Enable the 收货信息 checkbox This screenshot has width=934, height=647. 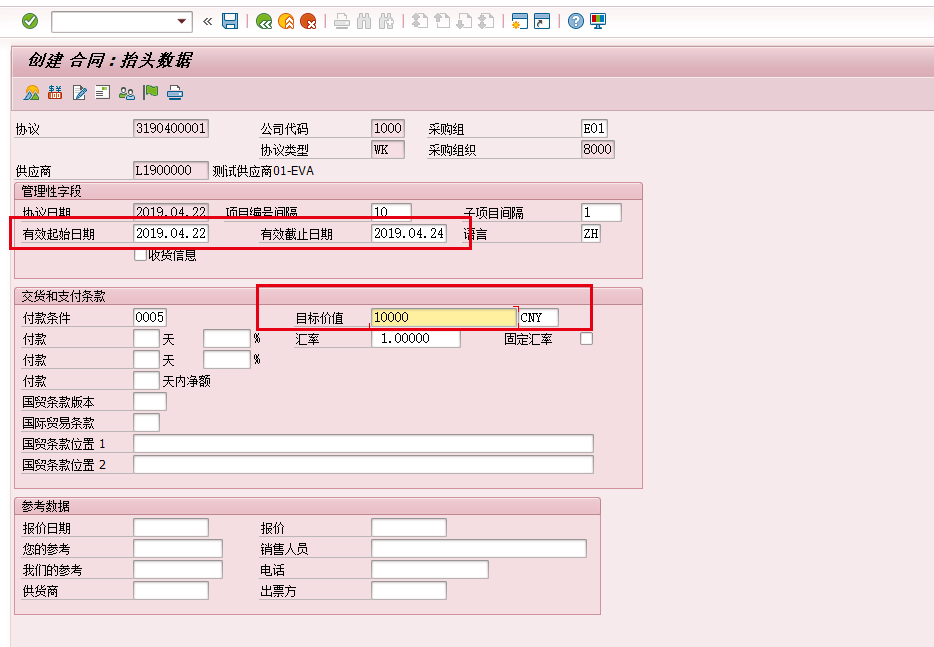139,253
